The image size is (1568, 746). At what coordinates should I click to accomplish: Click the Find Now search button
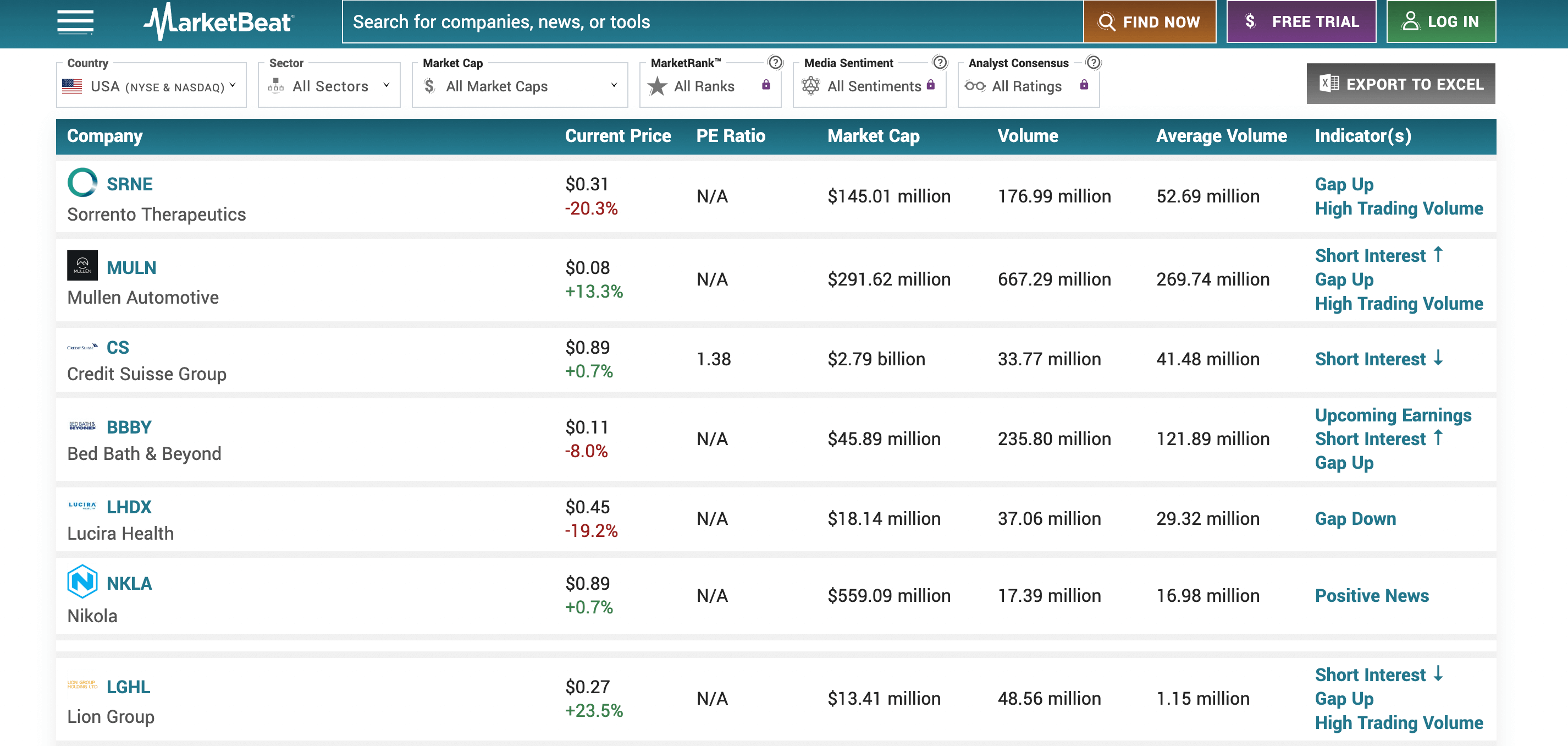coord(1149,22)
